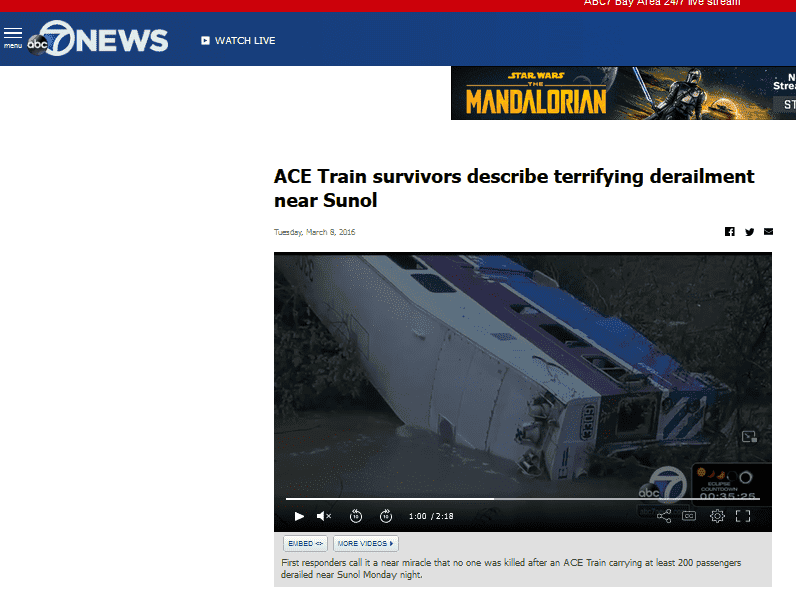Unmute the video sound
796x591 pixels.
tap(323, 516)
